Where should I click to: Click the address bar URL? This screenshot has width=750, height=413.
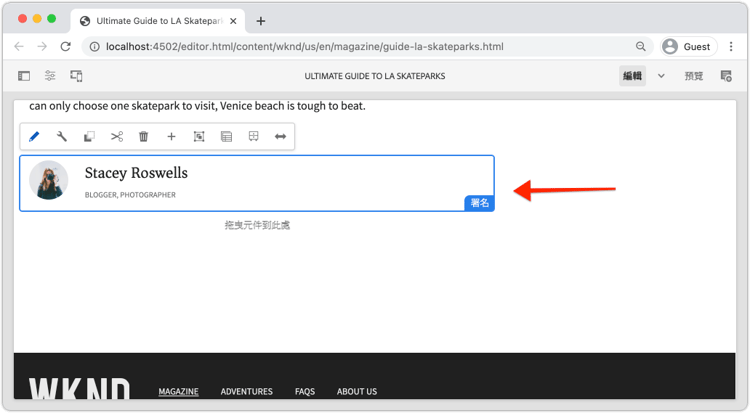click(x=305, y=46)
